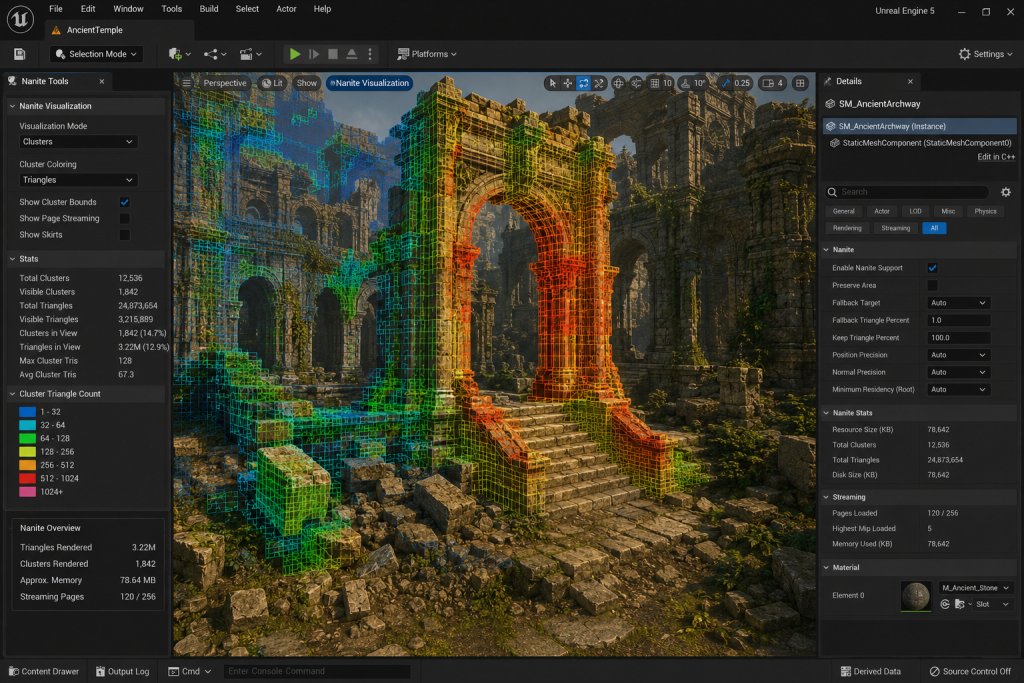Open the add content (cube plus) toolbar menu
Screen dimensions: 1024x683
coord(179,54)
